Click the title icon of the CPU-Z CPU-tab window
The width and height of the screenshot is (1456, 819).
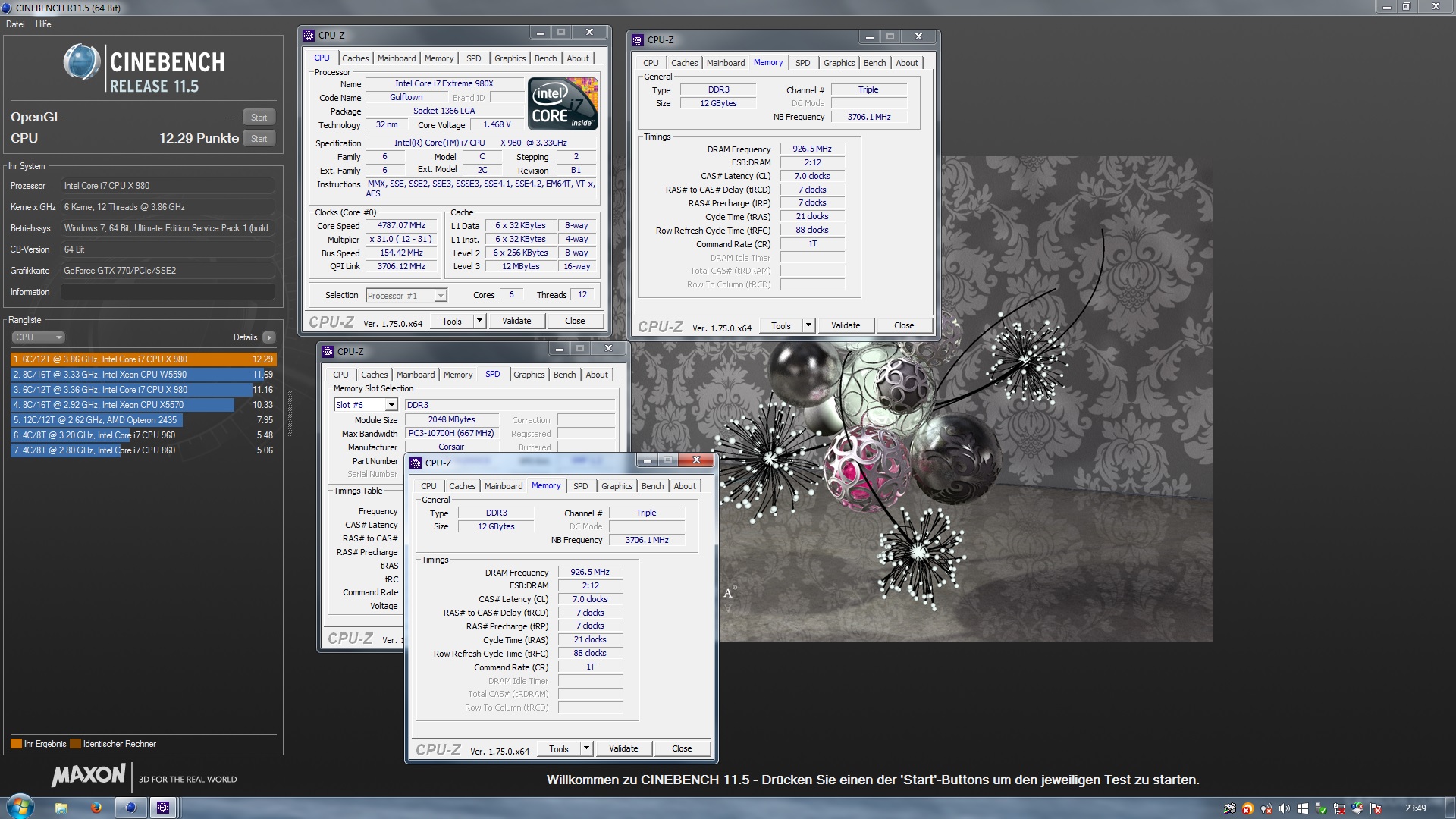point(309,36)
